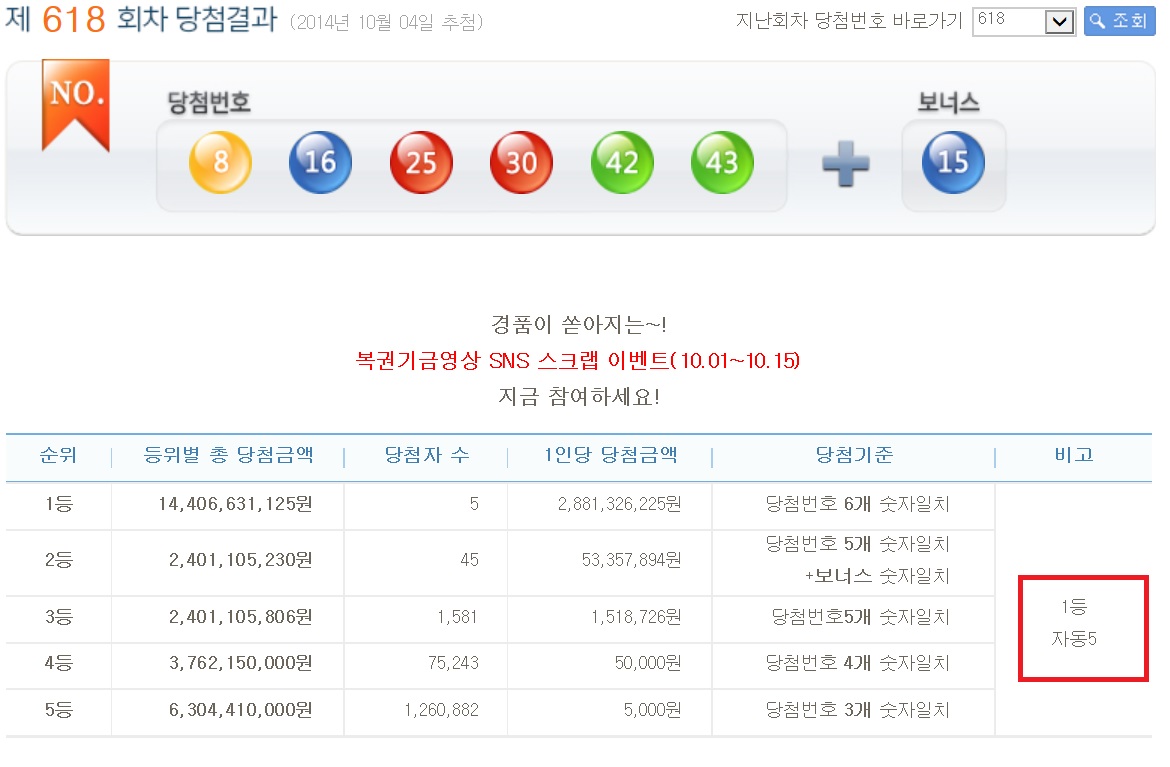
Task: Click the red number 30 ball
Action: coord(521,162)
